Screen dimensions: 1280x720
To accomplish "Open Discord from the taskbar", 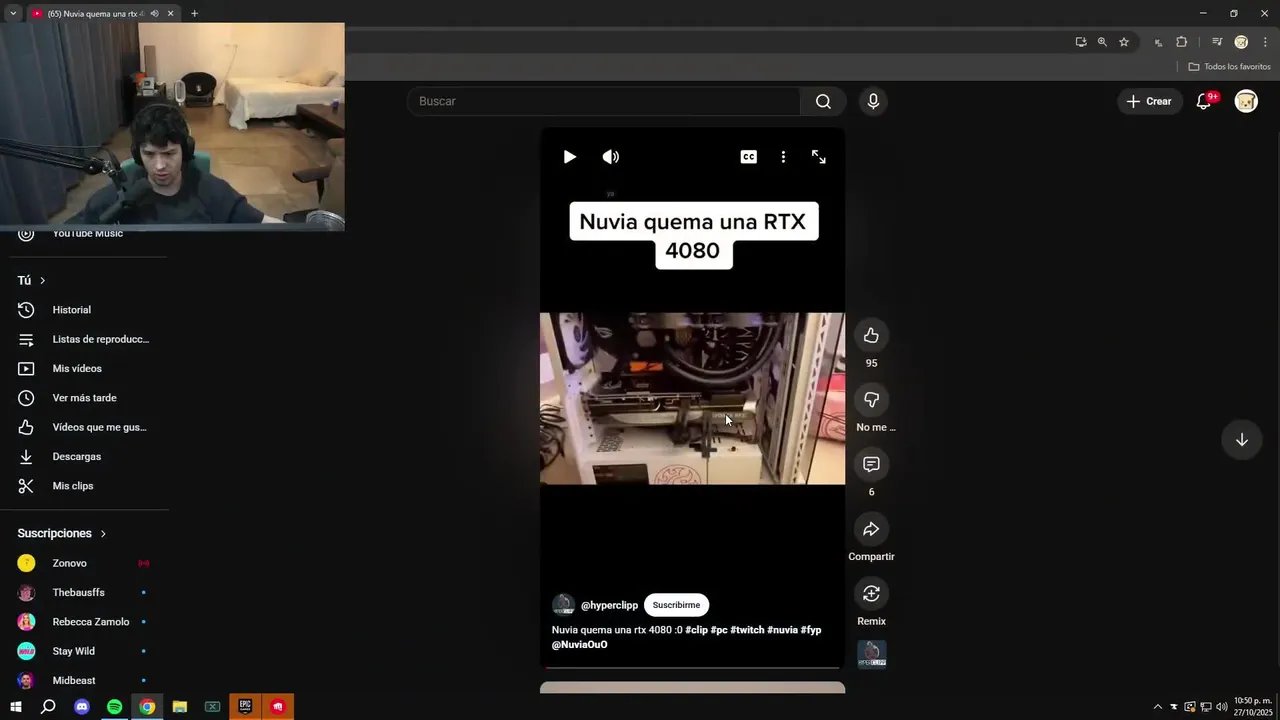I will tap(82, 707).
